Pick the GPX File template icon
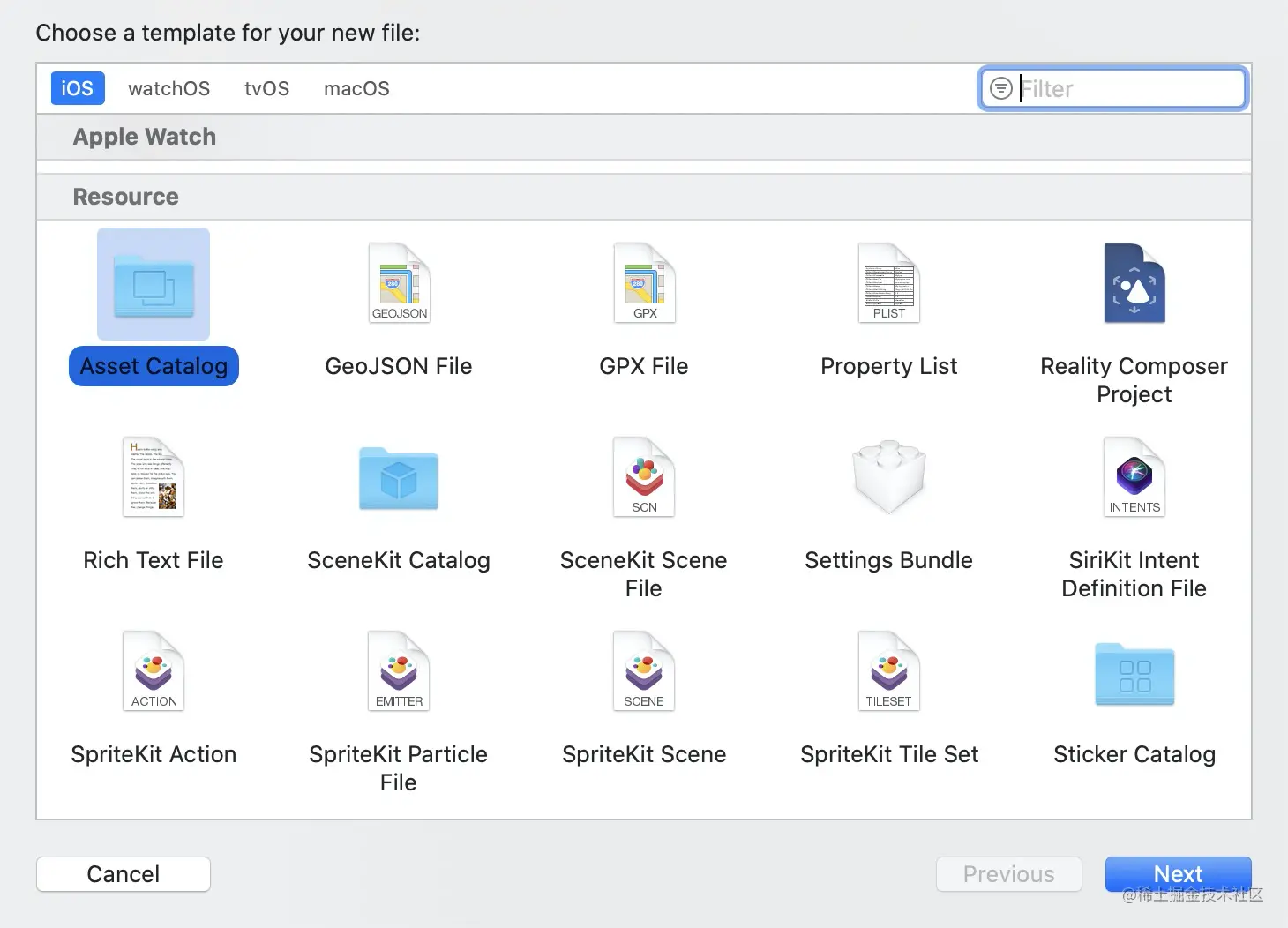The width and height of the screenshot is (1288, 928). coord(644,283)
